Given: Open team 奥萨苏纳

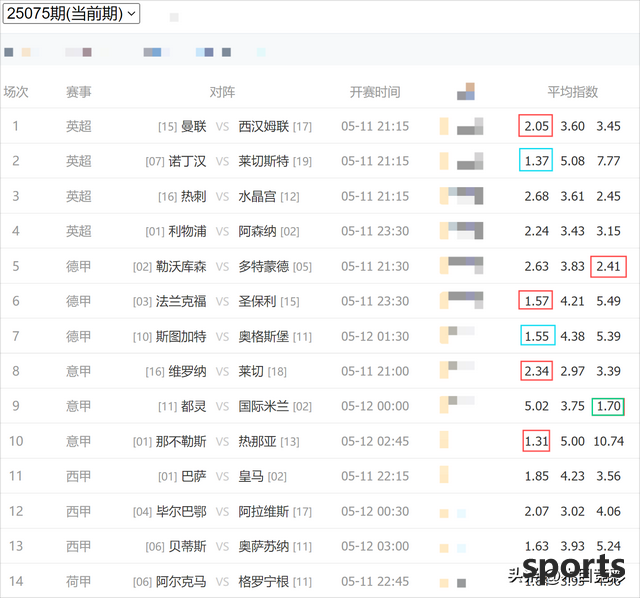Looking at the screenshot, I should 264,546.
